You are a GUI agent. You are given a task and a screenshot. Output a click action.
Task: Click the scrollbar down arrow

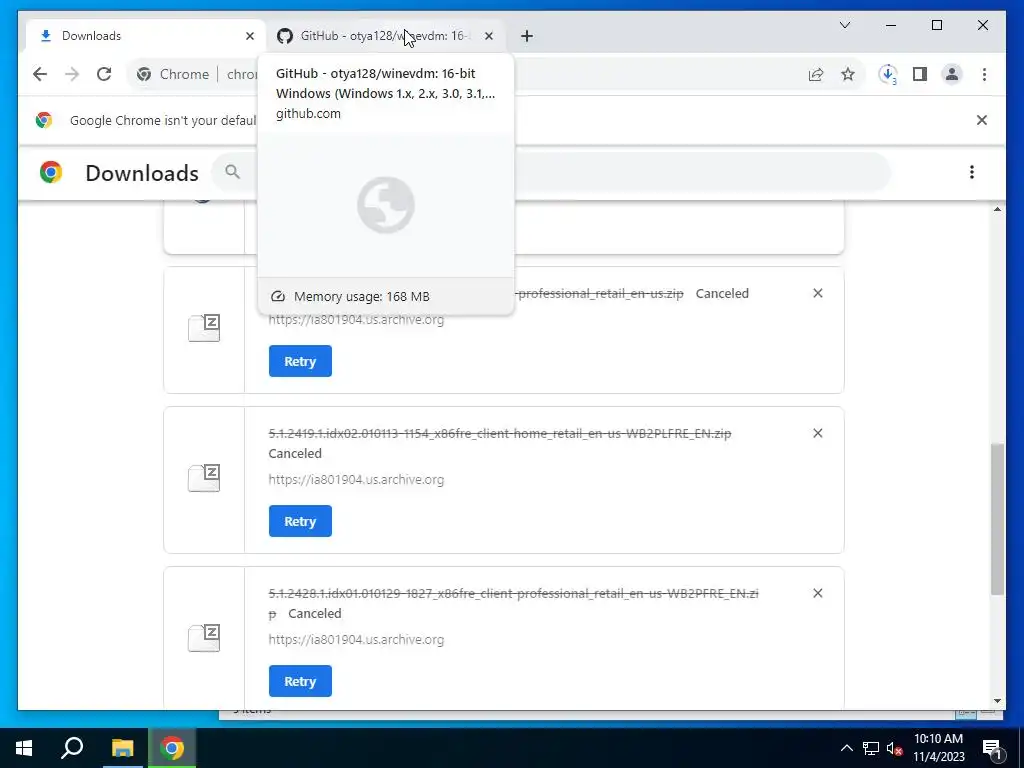[997, 701]
